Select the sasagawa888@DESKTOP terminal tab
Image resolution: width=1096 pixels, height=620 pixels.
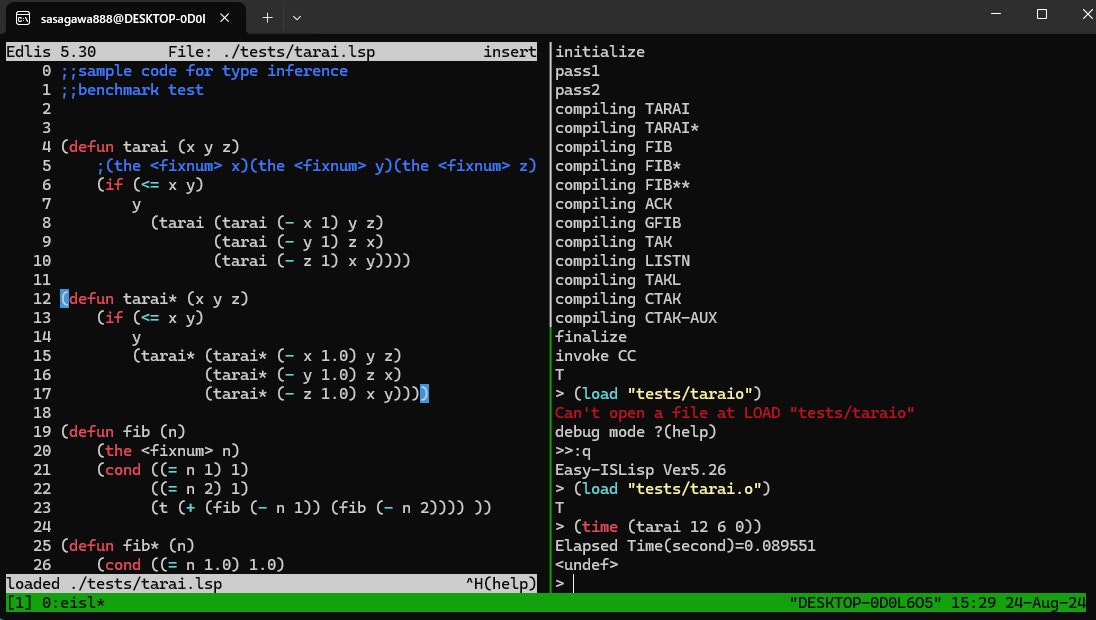click(126, 18)
